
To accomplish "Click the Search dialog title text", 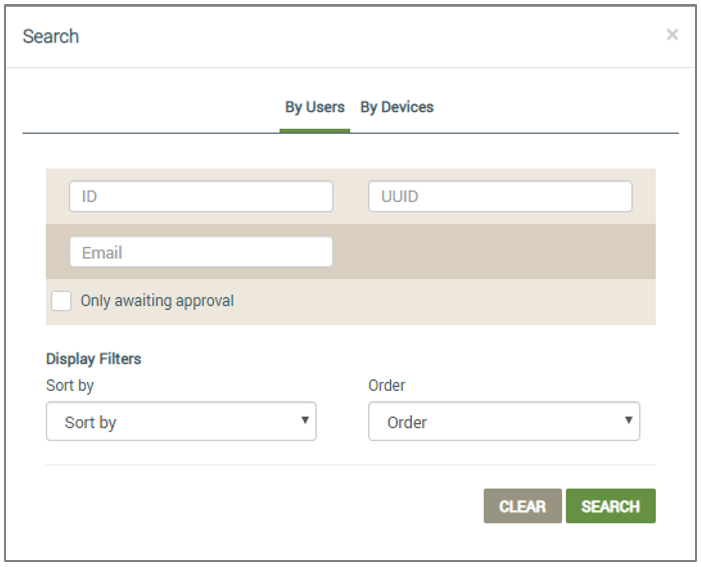I will pyautogui.click(x=51, y=36).
